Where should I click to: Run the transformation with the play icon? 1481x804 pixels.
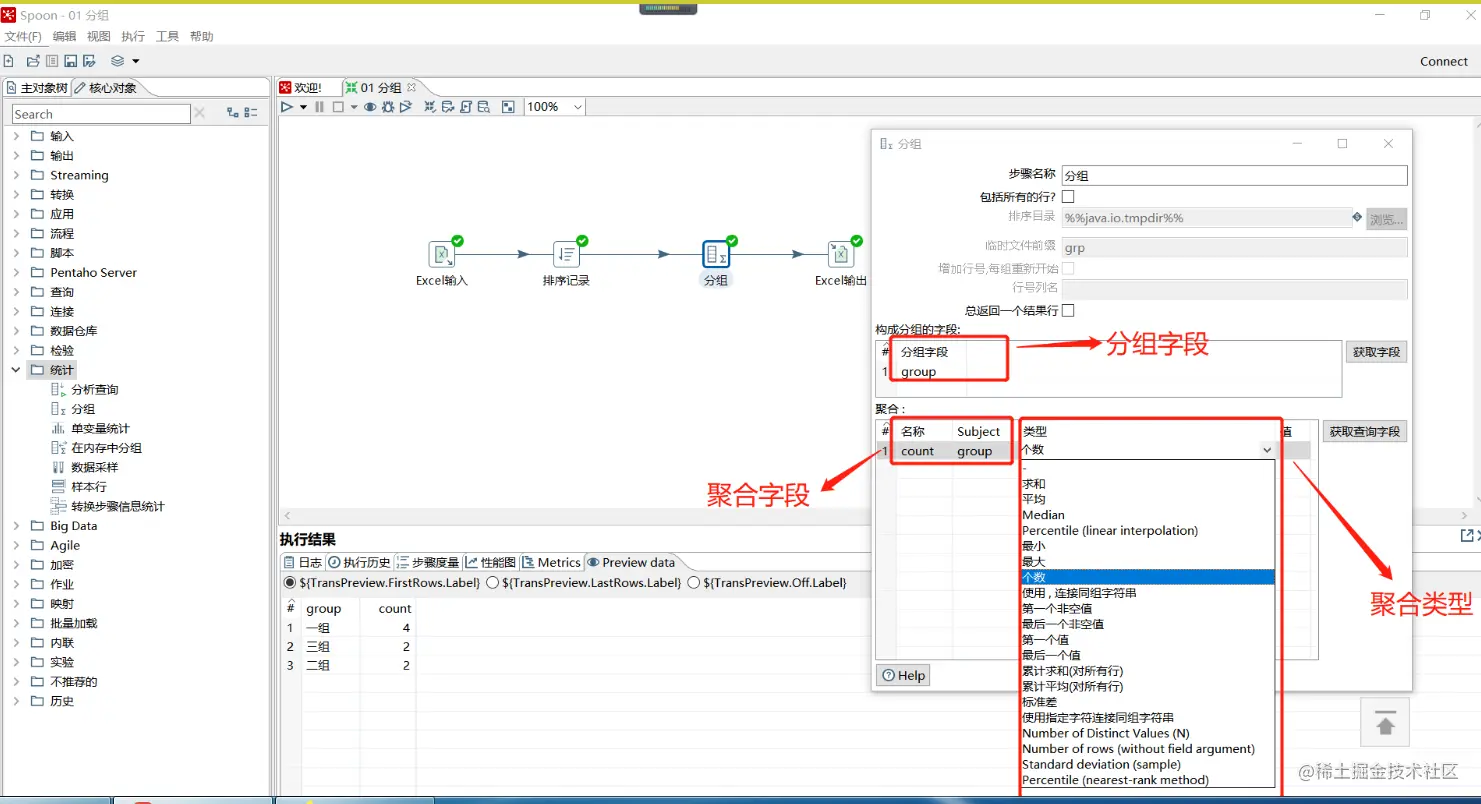[286, 107]
